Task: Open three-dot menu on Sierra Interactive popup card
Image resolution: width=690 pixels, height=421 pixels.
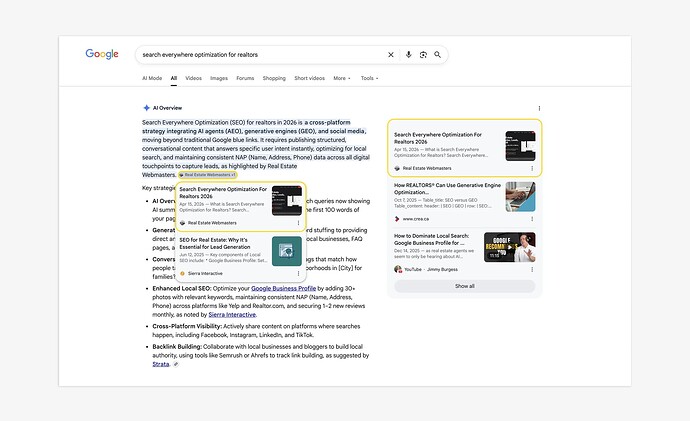Action: 298,274
